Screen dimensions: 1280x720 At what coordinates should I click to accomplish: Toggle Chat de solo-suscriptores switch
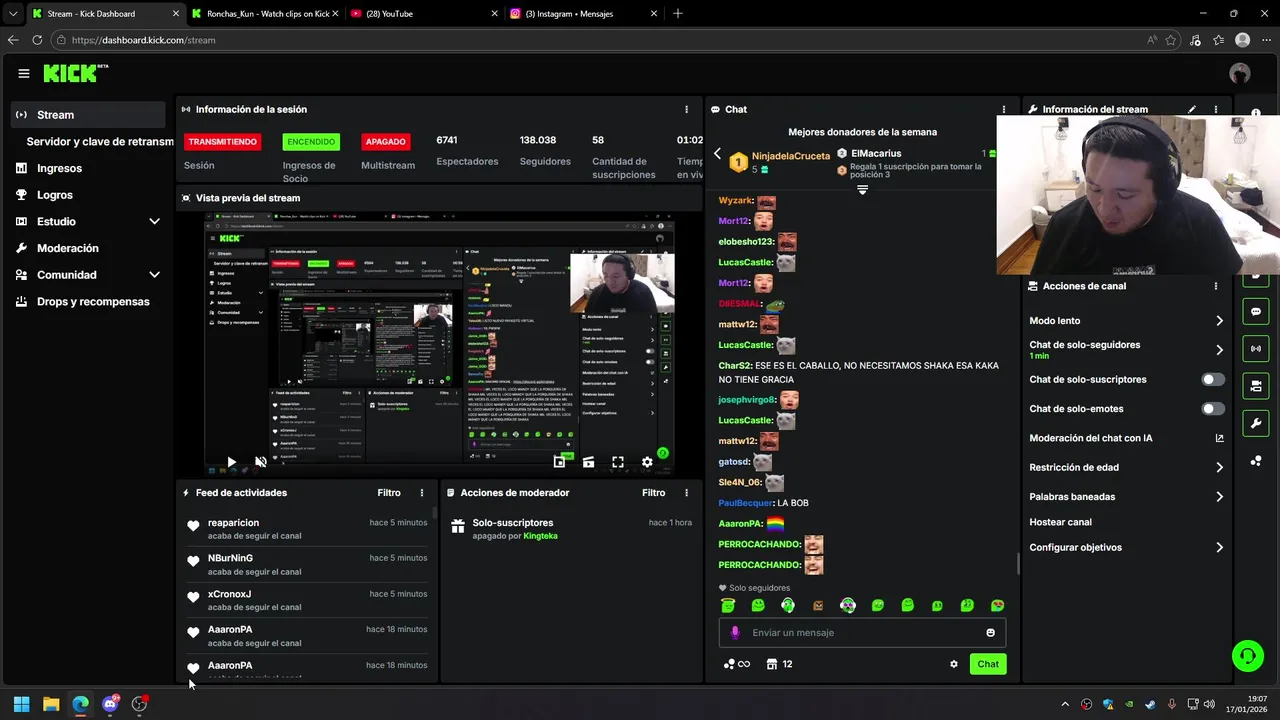tap(1213, 380)
